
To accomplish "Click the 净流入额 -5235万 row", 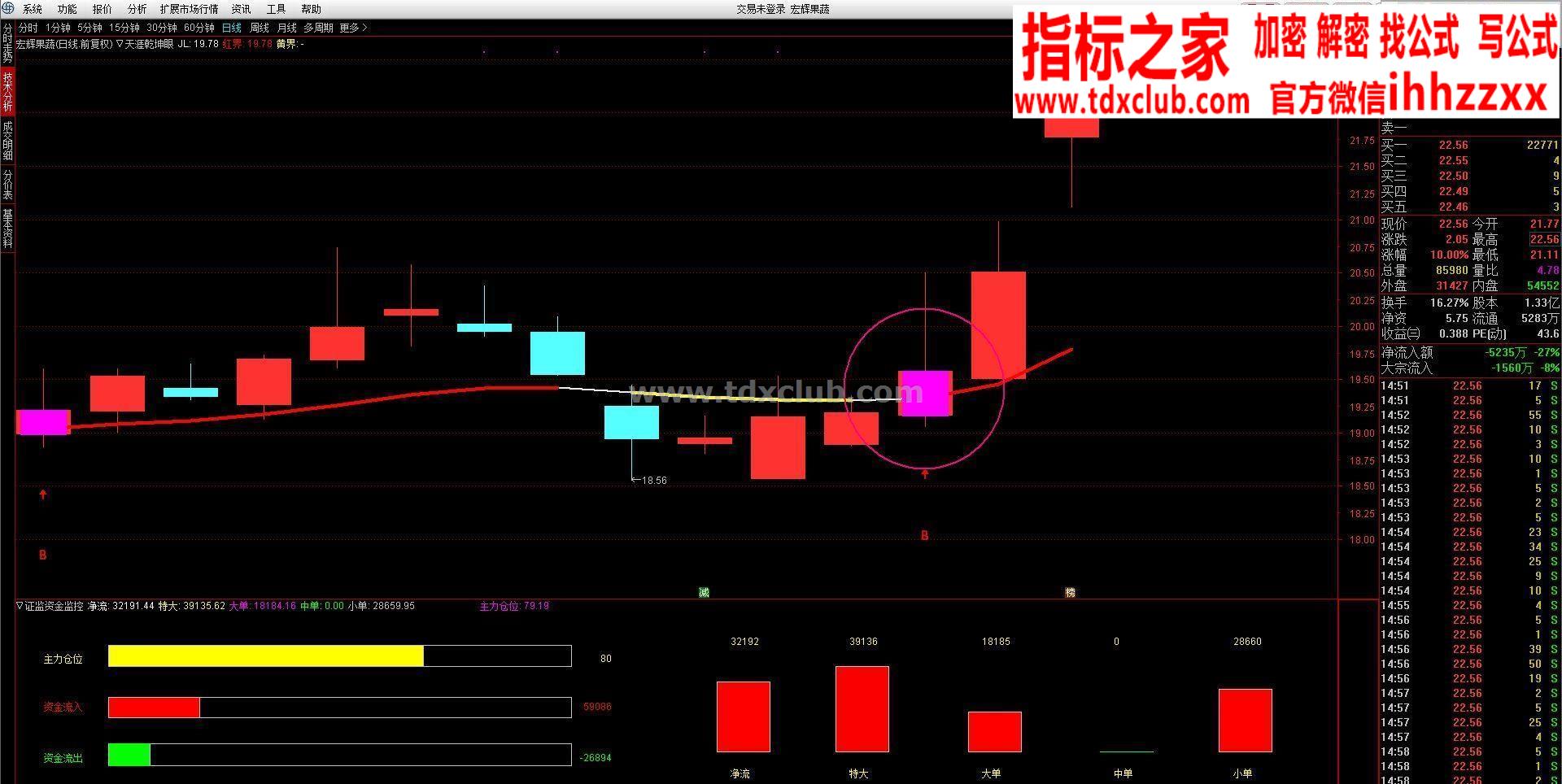I will click(x=1470, y=353).
